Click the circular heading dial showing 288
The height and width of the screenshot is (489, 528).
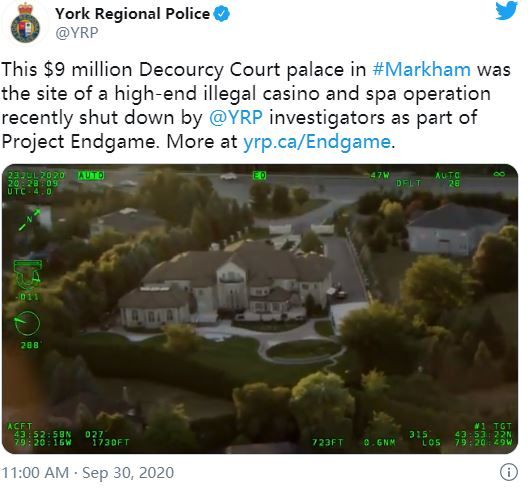(27, 323)
